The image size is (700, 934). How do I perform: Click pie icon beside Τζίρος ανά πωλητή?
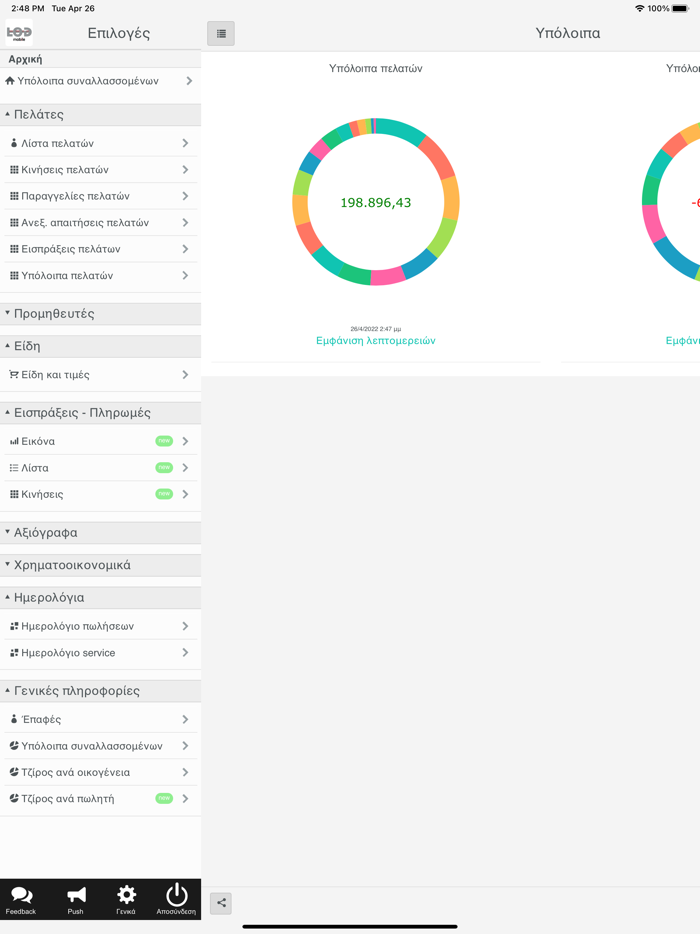[14, 798]
